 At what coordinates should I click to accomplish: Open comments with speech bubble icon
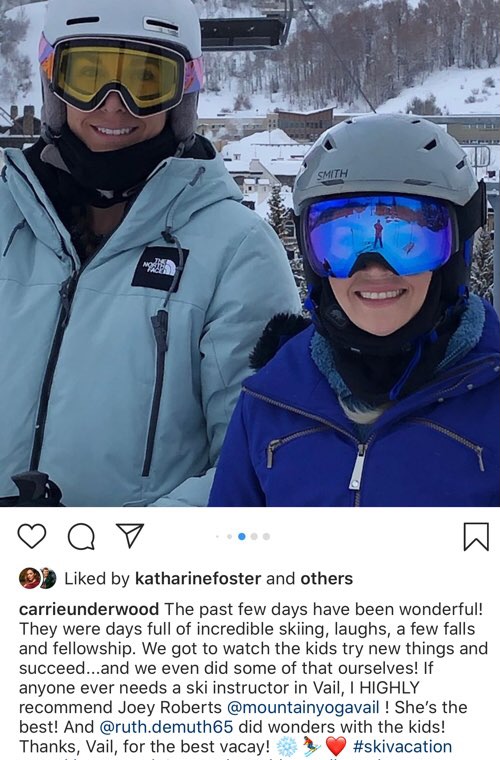(81, 537)
